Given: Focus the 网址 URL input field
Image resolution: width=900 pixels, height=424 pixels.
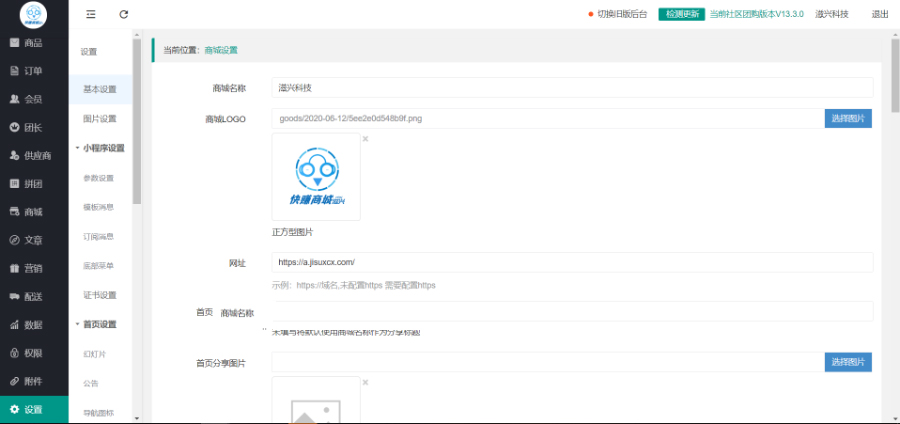Looking at the screenshot, I should click(572, 262).
